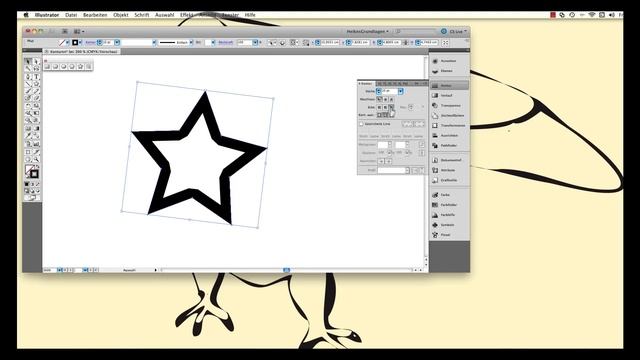Select the Direct Selection tool
This screenshot has height=360, width=640.
coord(36,61)
